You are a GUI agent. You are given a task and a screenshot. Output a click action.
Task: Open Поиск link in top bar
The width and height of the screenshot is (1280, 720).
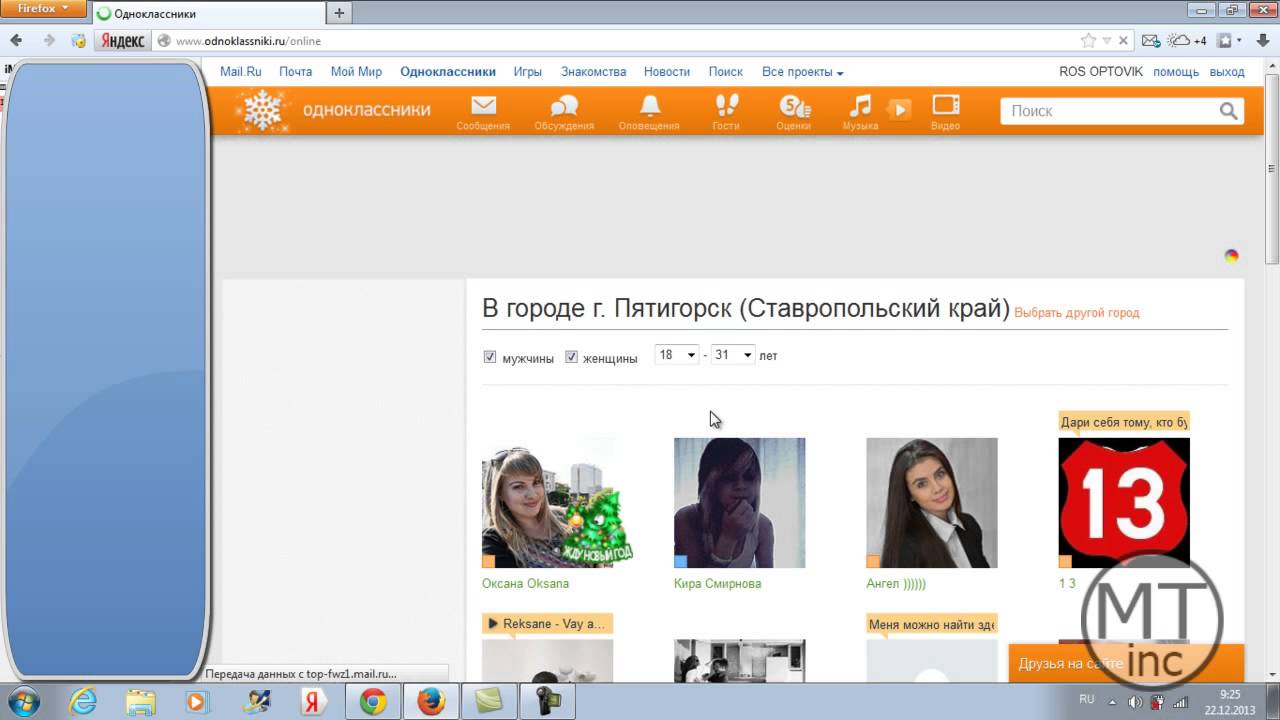pyautogui.click(x=726, y=72)
